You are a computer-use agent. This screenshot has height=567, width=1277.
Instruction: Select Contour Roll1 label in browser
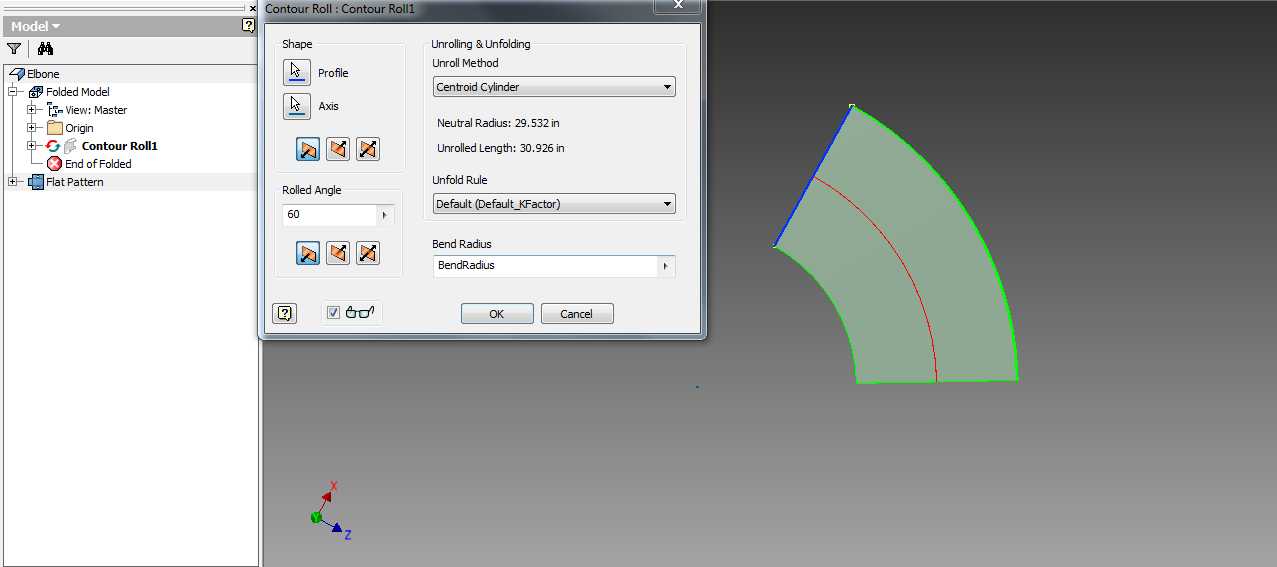(120, 146)
